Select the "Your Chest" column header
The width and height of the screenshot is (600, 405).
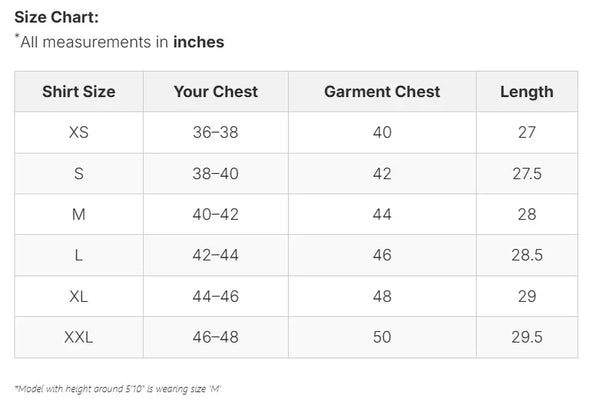click(215, 91)
